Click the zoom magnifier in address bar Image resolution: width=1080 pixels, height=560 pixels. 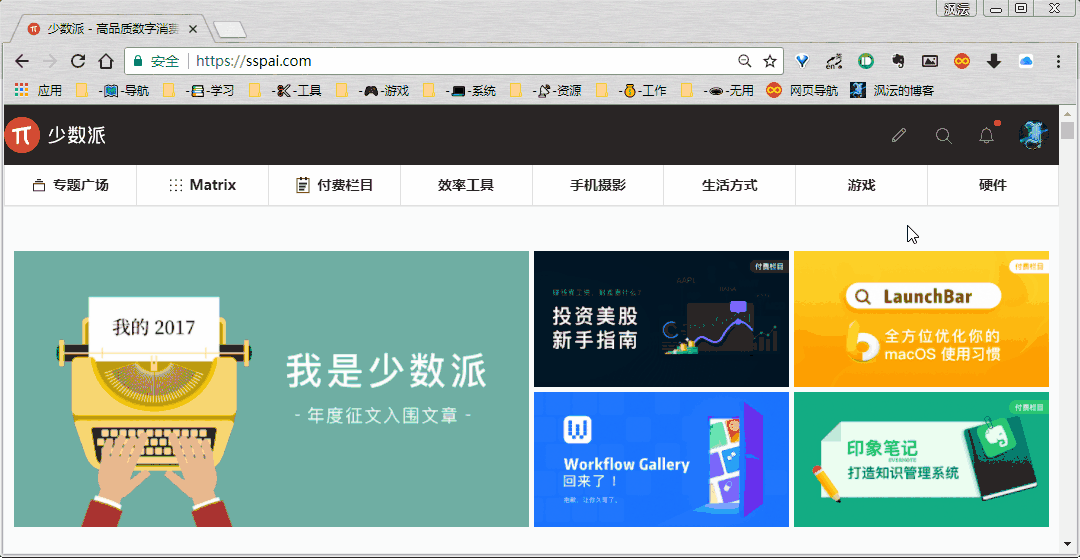745,61
